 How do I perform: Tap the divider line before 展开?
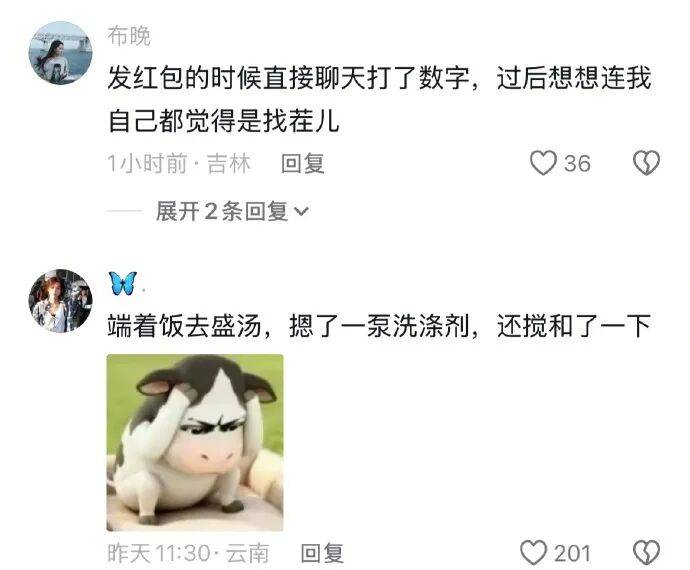[x=124, y=211]
